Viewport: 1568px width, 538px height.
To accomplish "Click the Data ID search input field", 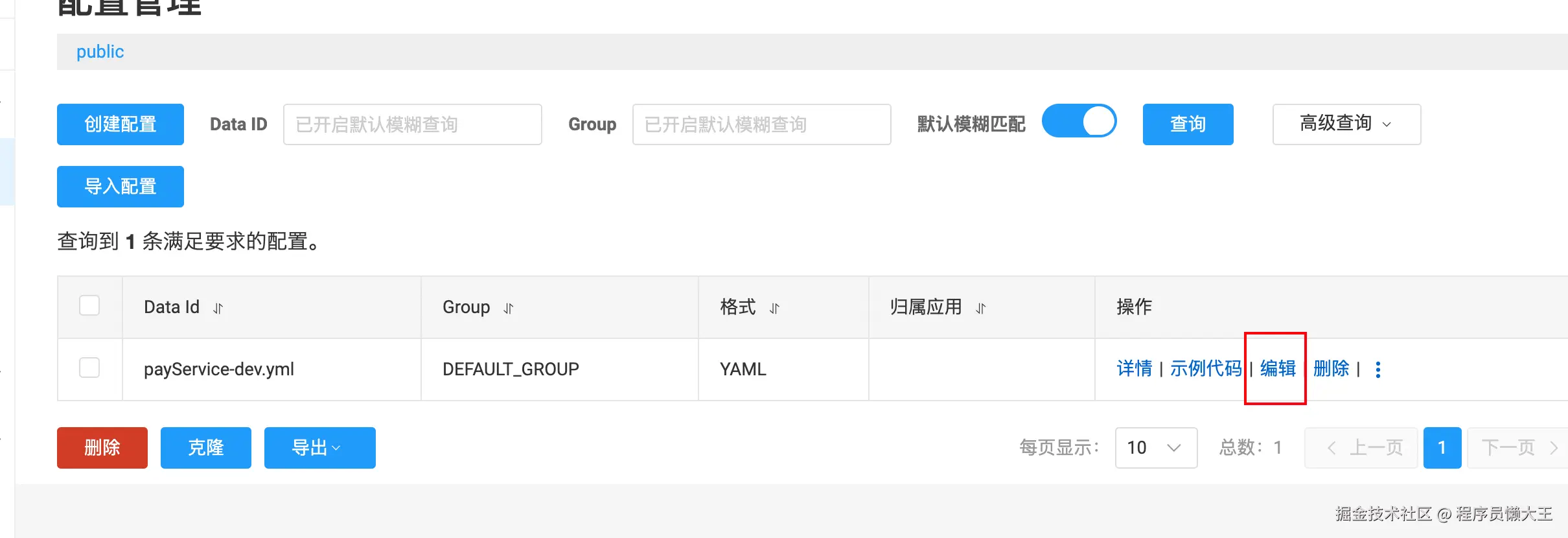I will click(x=412, y=124).
